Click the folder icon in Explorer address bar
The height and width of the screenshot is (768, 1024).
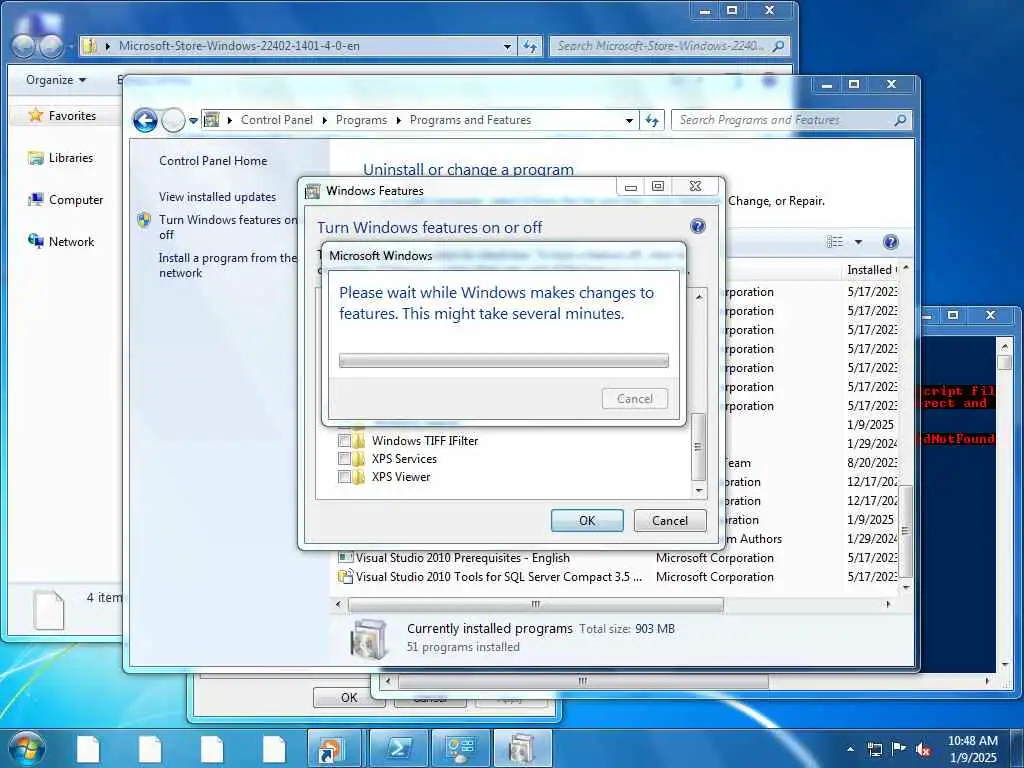(x=90, y=46)
